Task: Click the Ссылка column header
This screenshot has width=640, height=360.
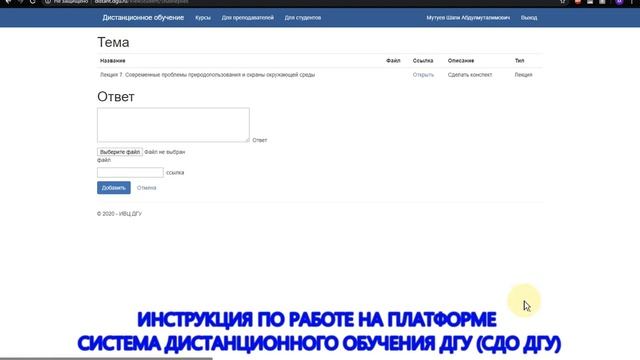Action: click(x=423, y=60)
